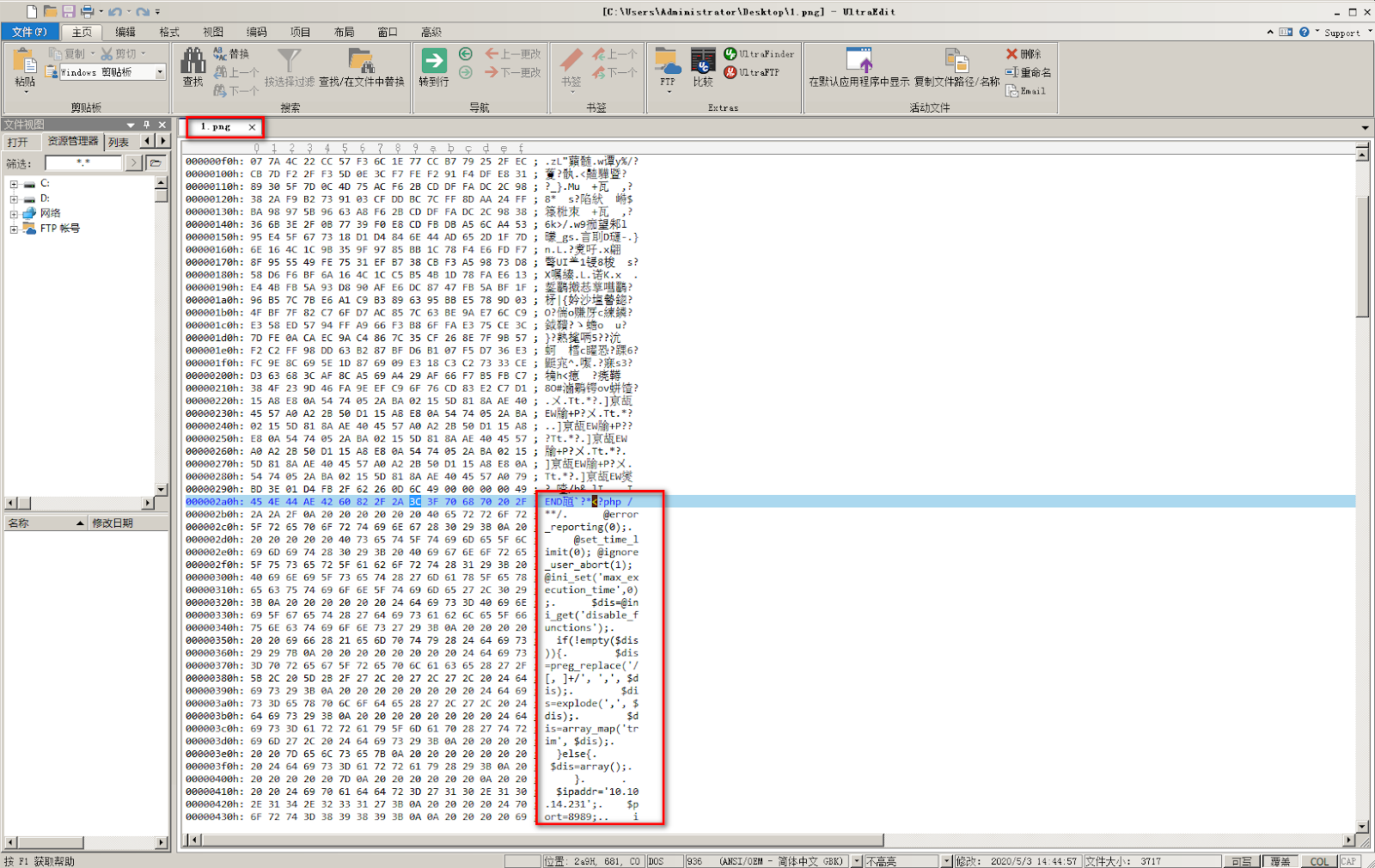Launch UltraFinder from the Extras group

click(x=760, y=53)
